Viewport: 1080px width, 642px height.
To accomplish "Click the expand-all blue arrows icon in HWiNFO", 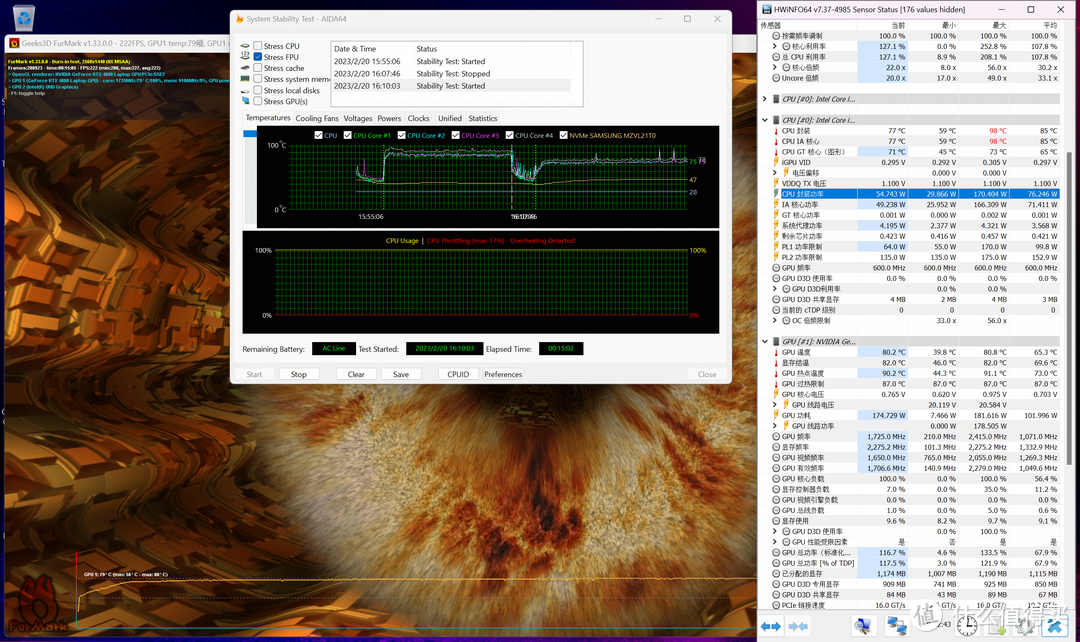I will (771, 626).
